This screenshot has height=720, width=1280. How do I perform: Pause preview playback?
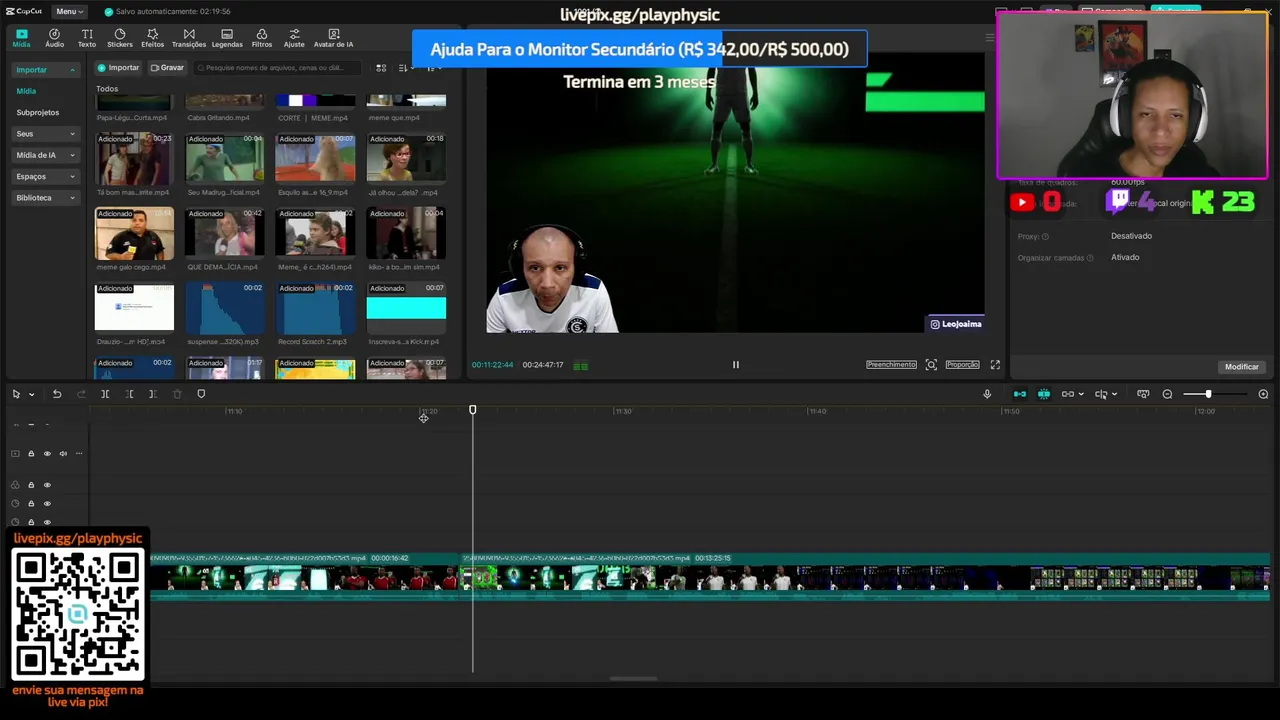click(x=735, y=365)
